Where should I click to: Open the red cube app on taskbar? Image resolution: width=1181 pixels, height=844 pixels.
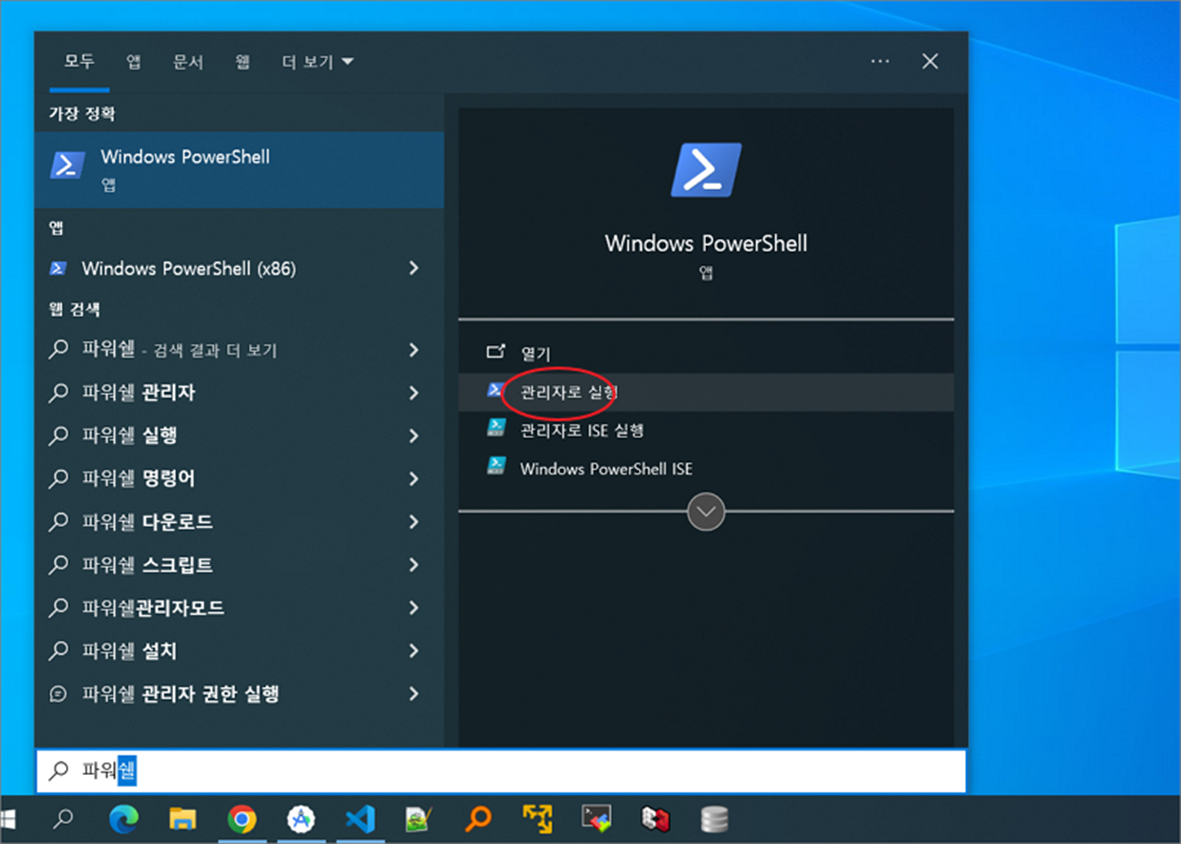[655, 819]
